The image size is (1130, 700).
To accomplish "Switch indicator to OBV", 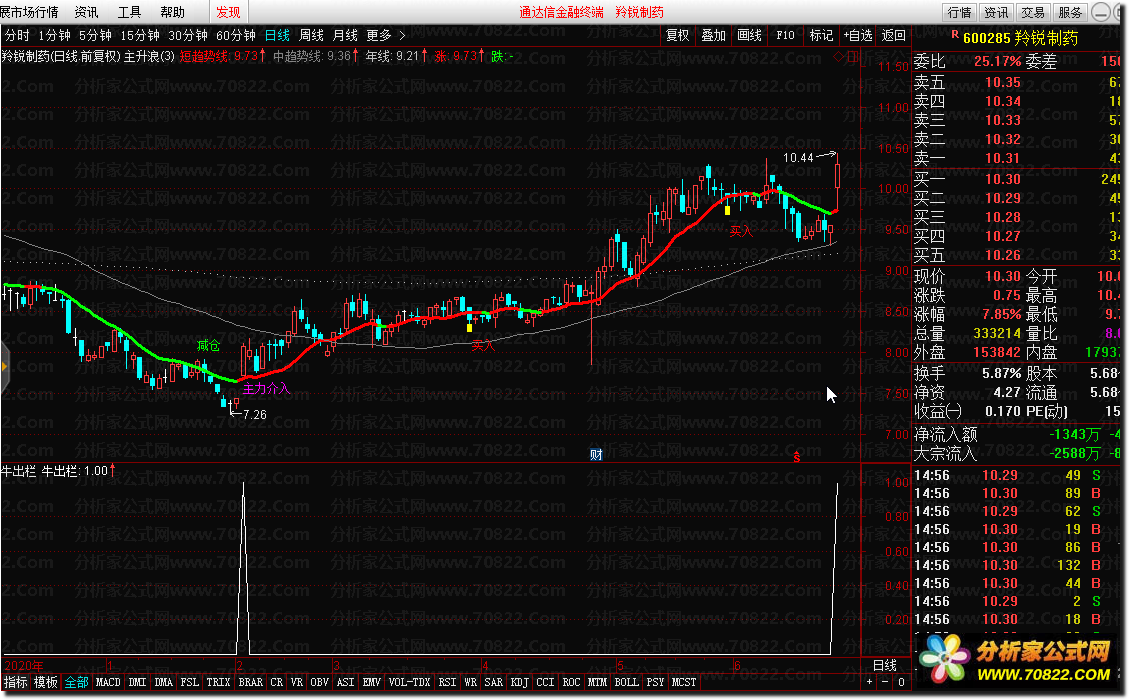I will 319,682.
